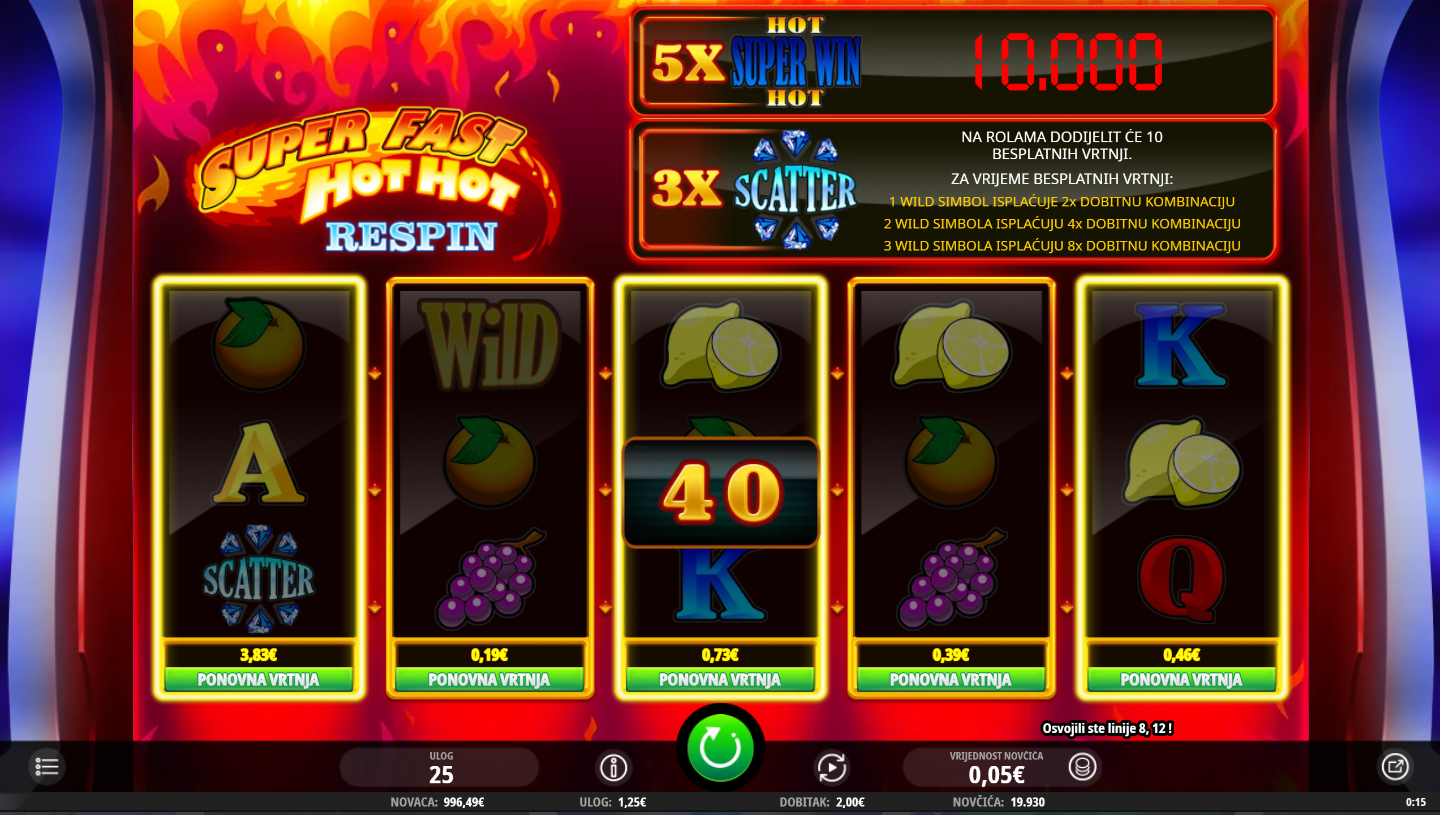Select the Ulog 25 bet field
Screen dimensions: 1440x815
click(x=440, y=768)
